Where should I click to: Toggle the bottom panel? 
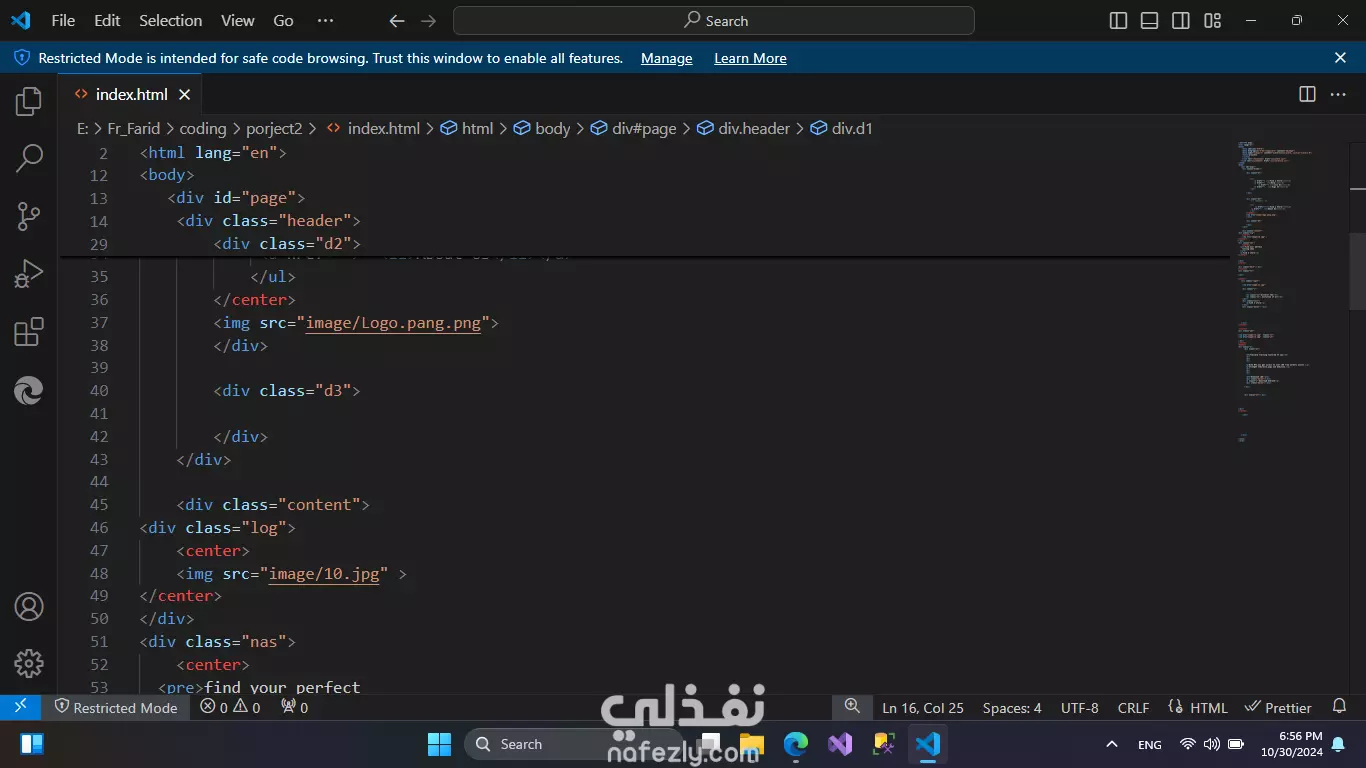[1150, 20]
